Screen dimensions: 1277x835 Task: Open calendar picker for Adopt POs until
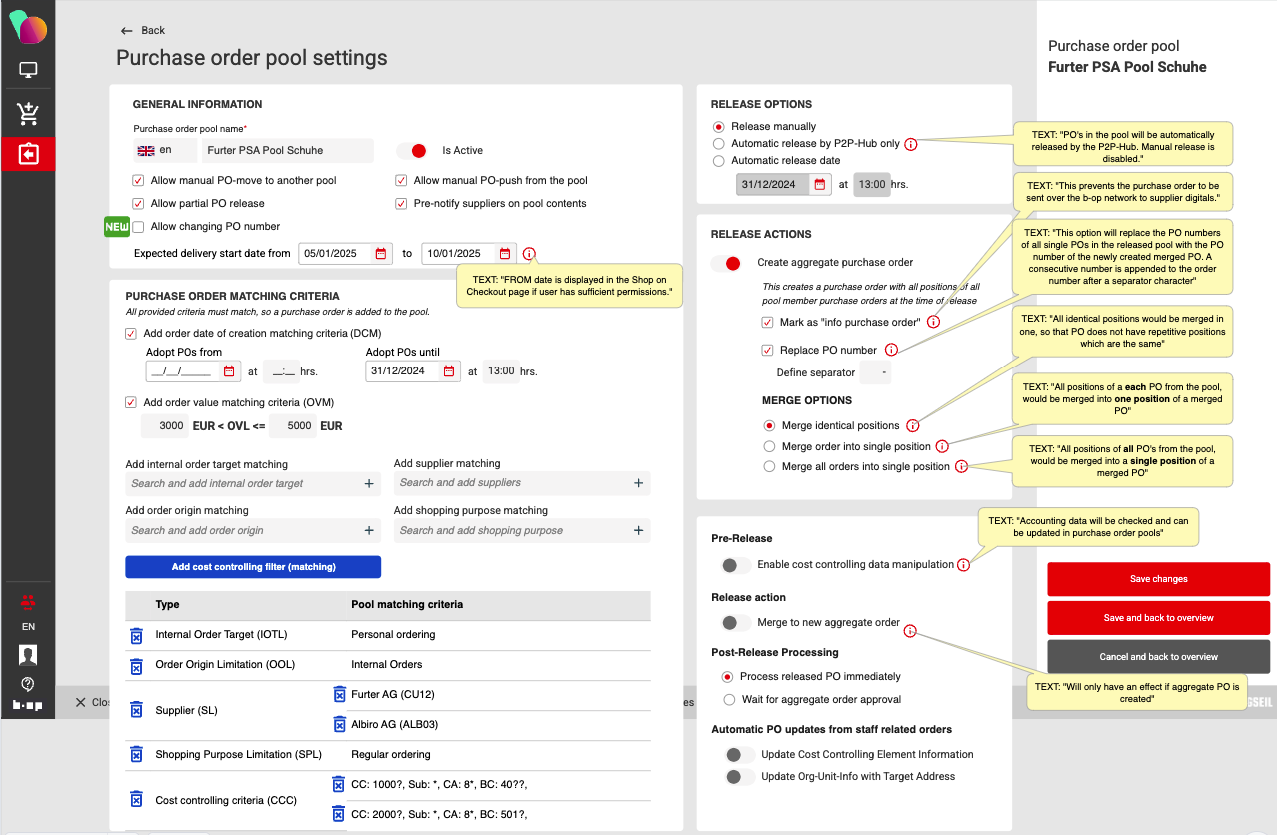(x=452, y=371)
